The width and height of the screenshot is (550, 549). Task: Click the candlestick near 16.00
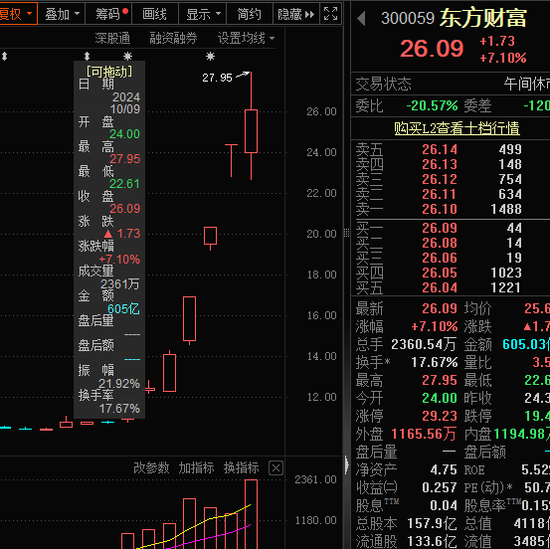click(189, 319)
